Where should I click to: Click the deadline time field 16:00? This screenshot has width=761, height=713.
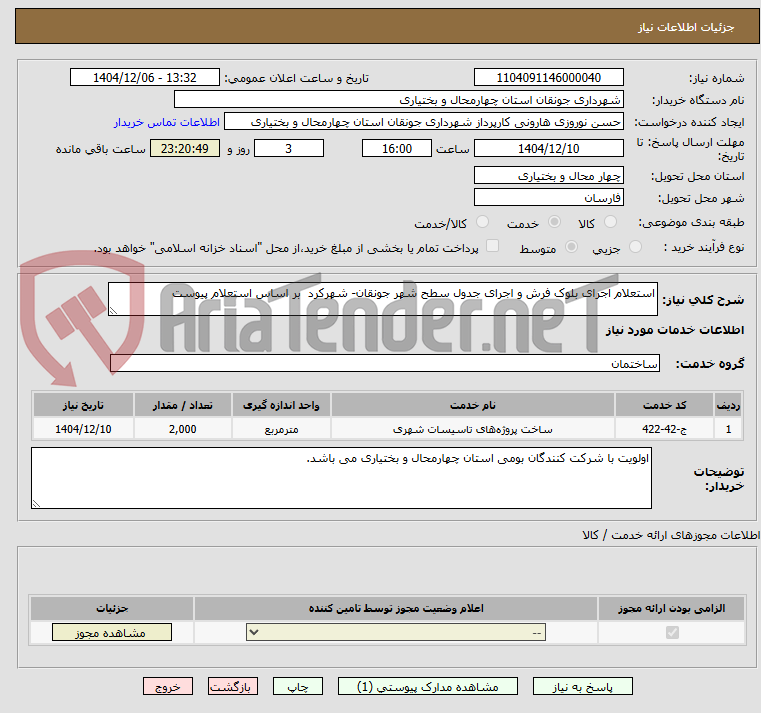pos(397,149)
